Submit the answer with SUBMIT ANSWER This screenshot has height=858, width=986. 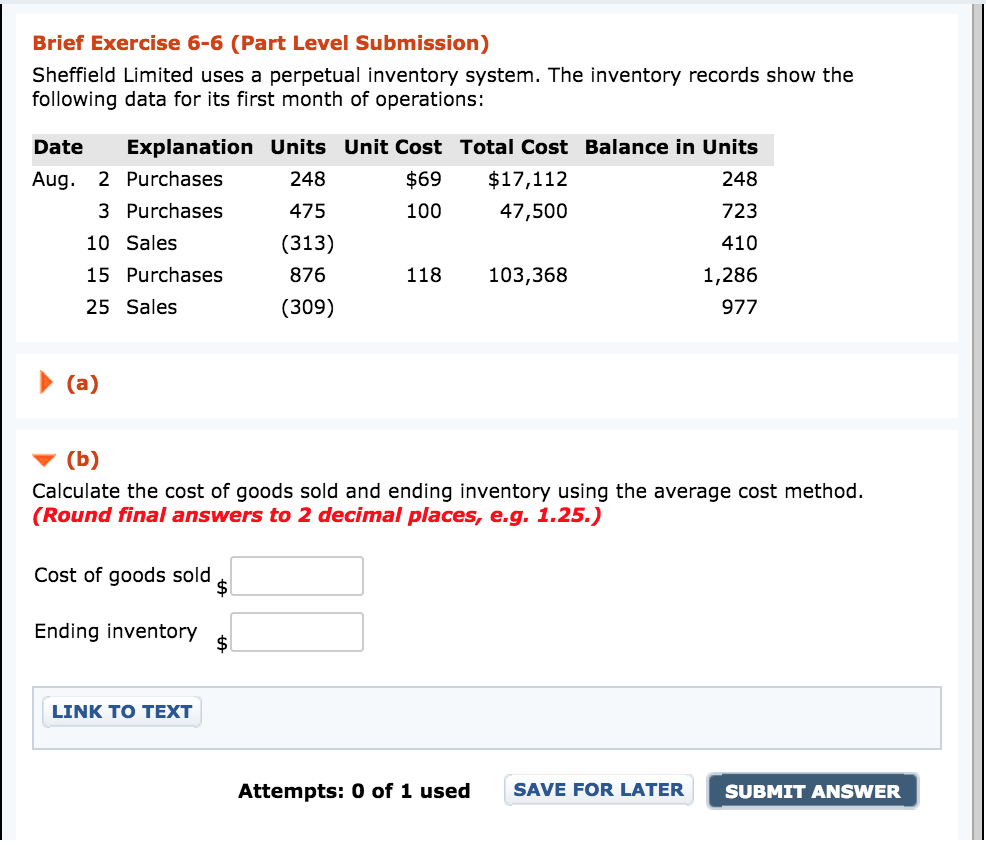[x=812, y=791]
